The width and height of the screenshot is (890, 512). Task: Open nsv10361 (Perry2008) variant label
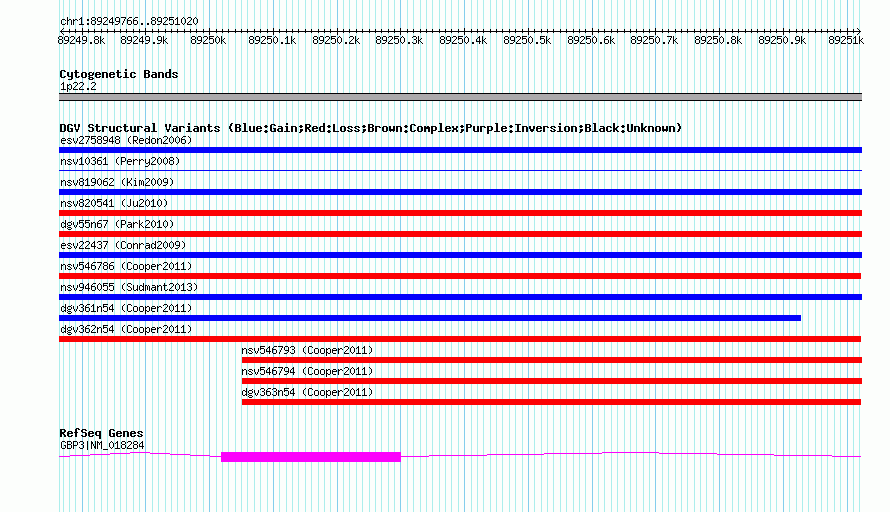pyautogui.click(x=120, y=161)
